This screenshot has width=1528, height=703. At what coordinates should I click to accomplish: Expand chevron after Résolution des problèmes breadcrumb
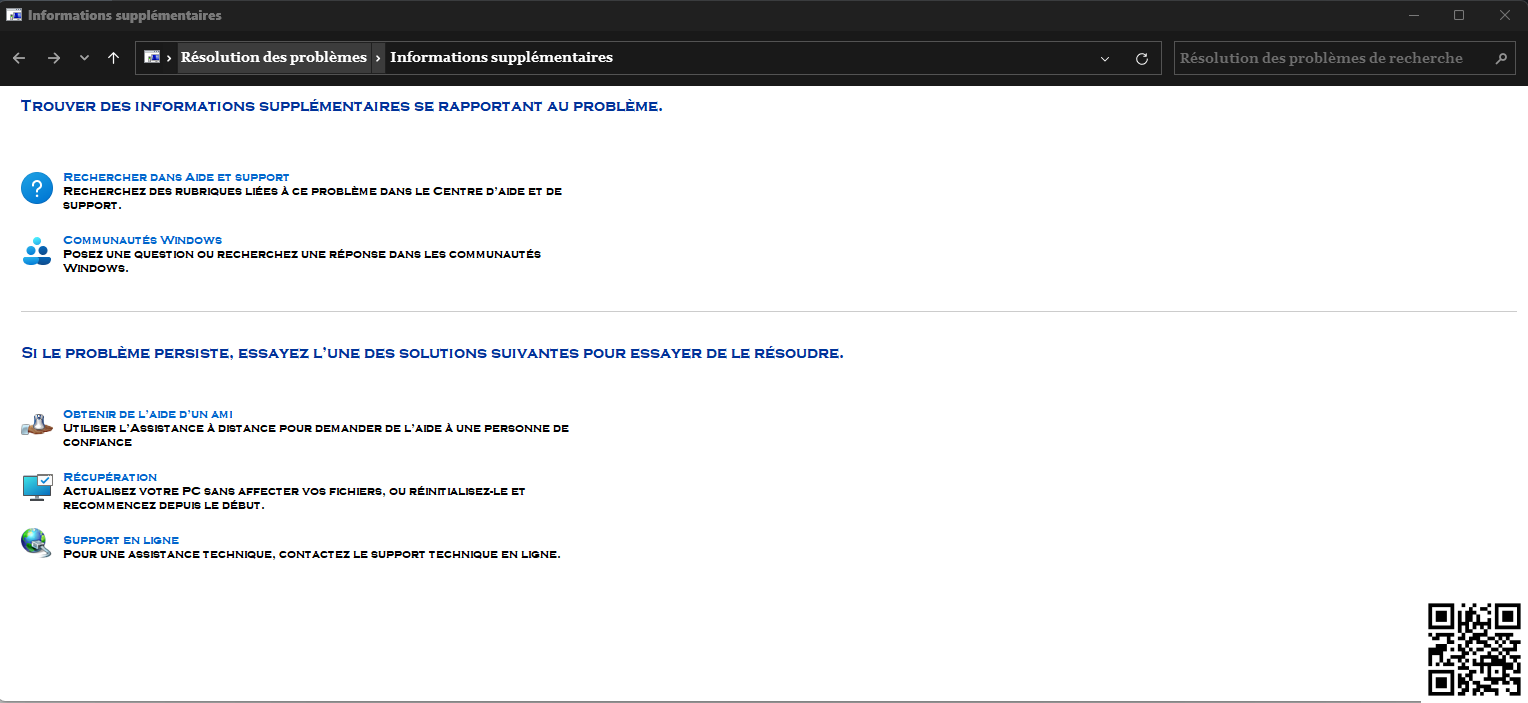[x=379, y=58]
